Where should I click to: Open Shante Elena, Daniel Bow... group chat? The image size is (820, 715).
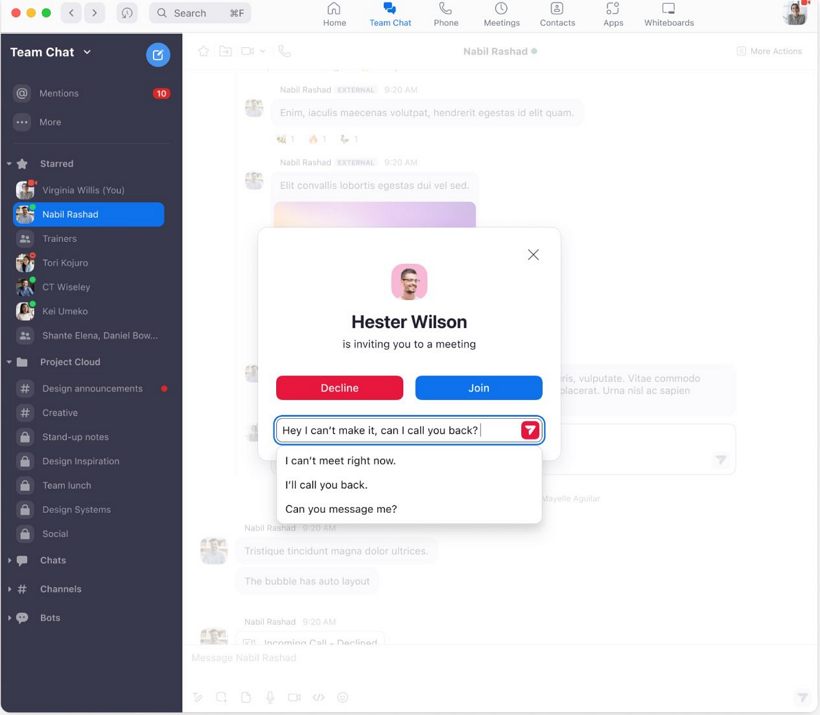pyautogui.click(x=89, y=335)
